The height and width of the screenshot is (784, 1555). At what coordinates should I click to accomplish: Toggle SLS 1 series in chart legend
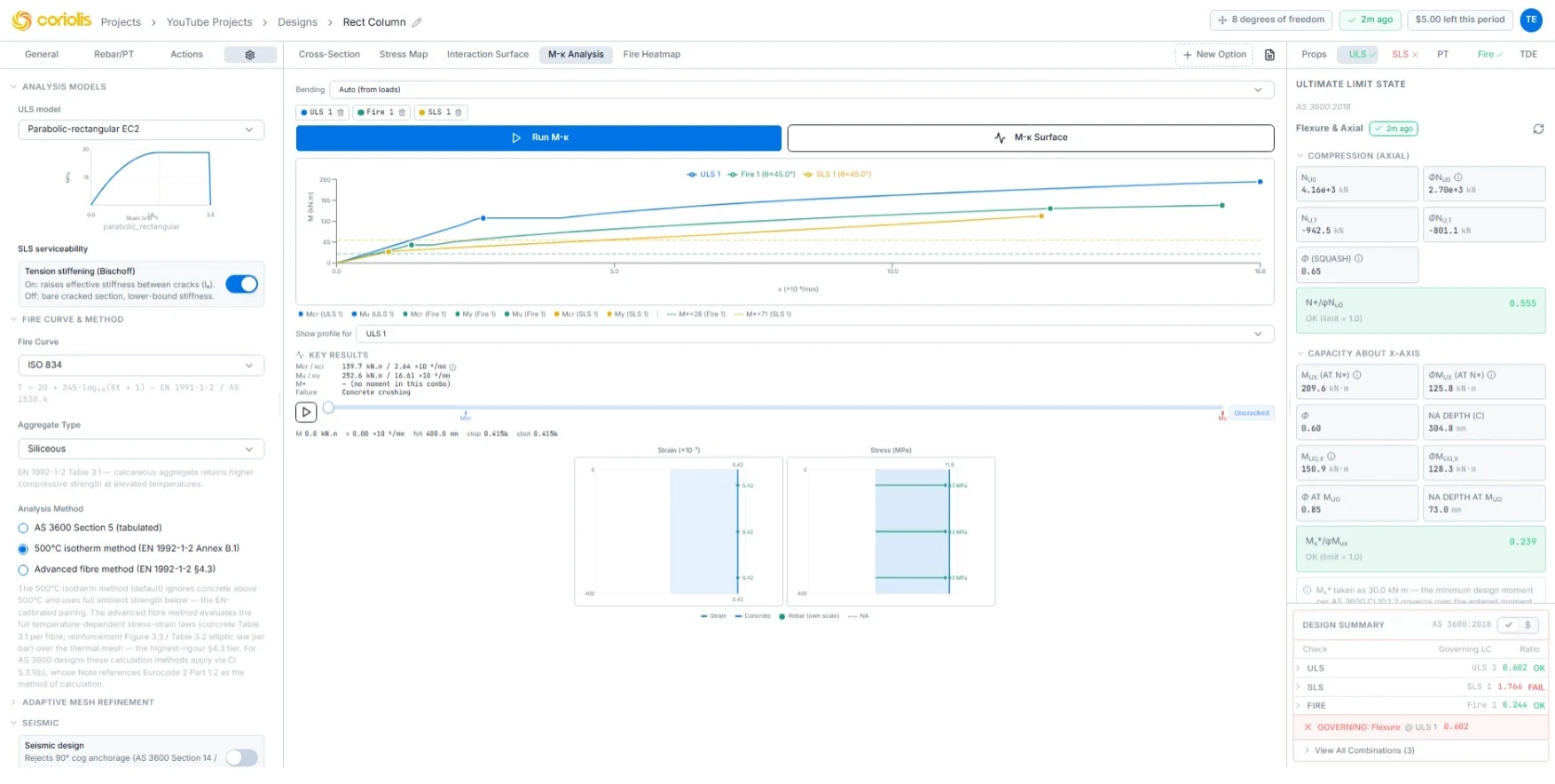point(837,175)
